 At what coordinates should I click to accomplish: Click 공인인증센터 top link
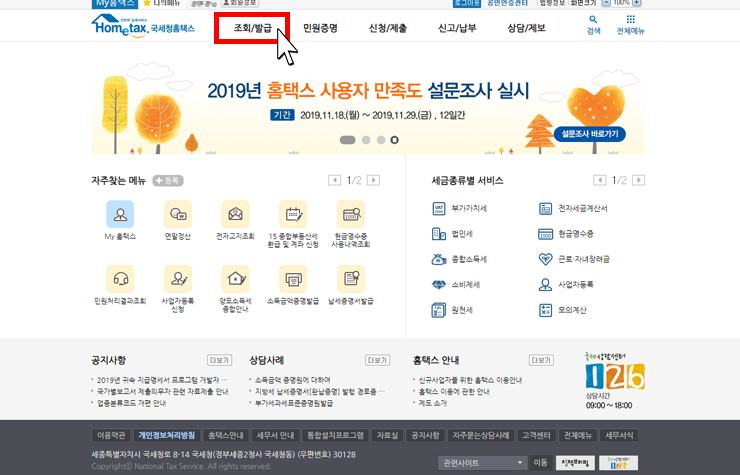coord(507,3)
